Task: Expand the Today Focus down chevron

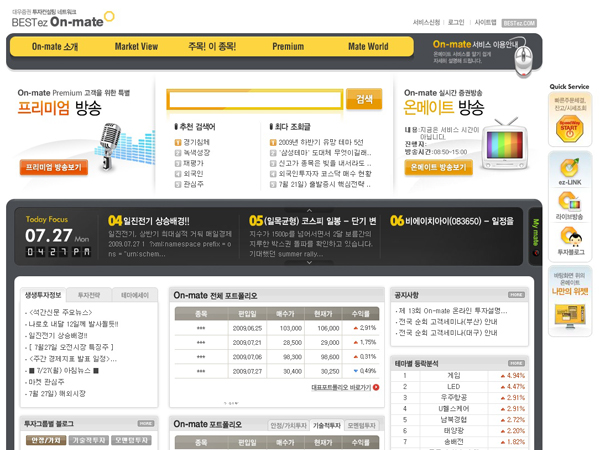Action: pyautogui.click(x=309, y=263)
